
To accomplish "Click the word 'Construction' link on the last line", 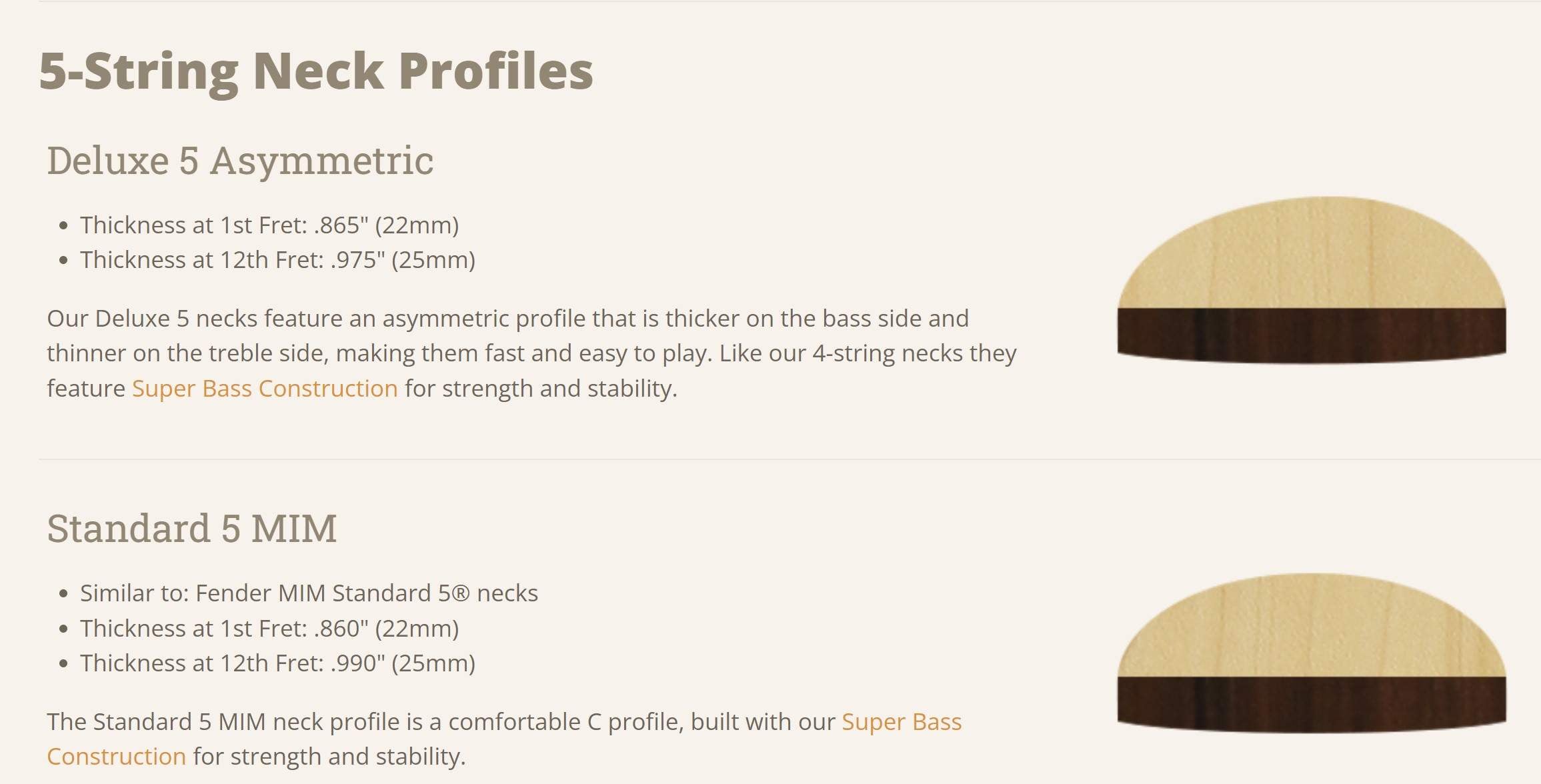I will click(116, 757).
